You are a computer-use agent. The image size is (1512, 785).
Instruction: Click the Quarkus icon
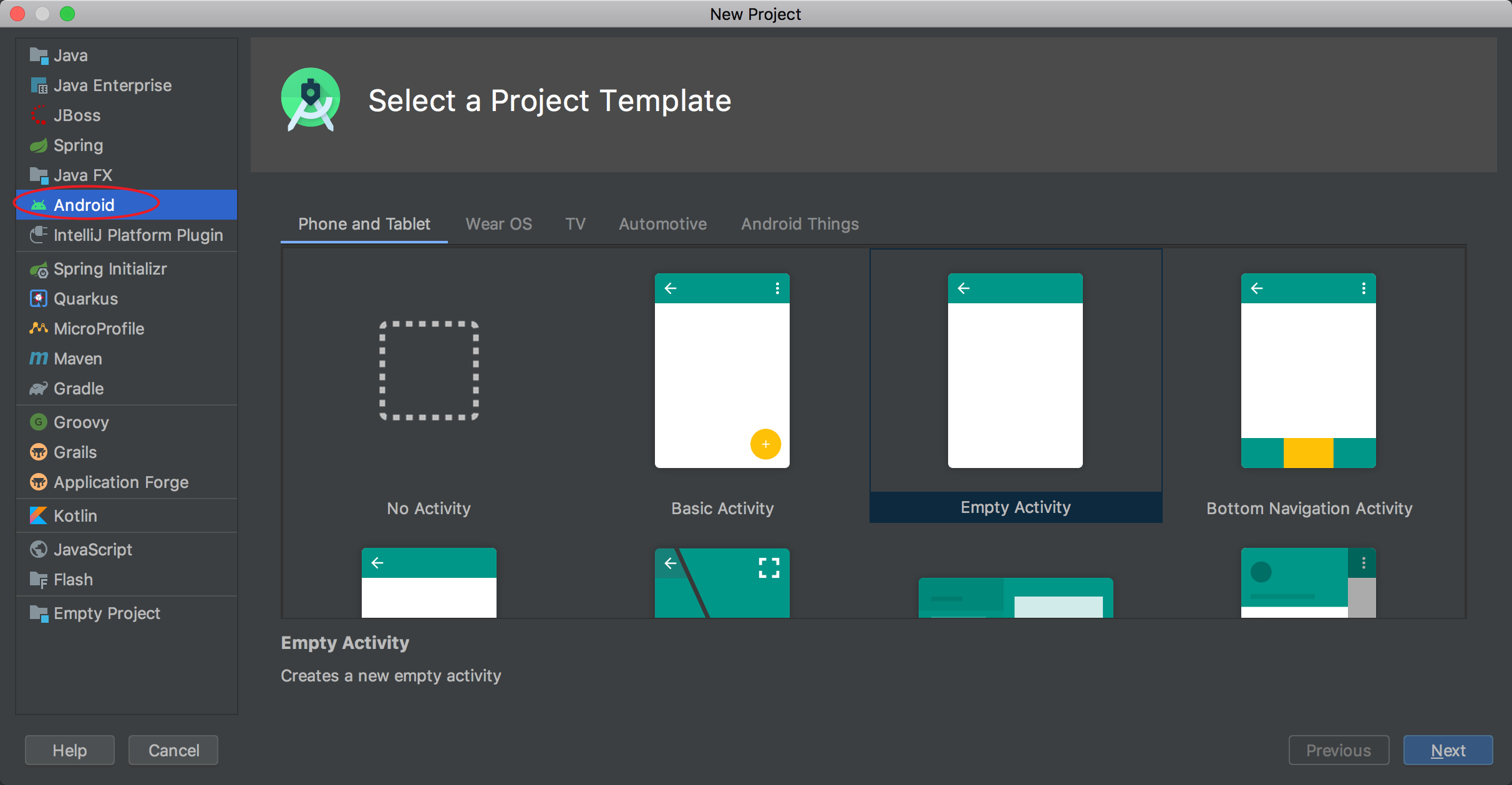click(39, 299)
